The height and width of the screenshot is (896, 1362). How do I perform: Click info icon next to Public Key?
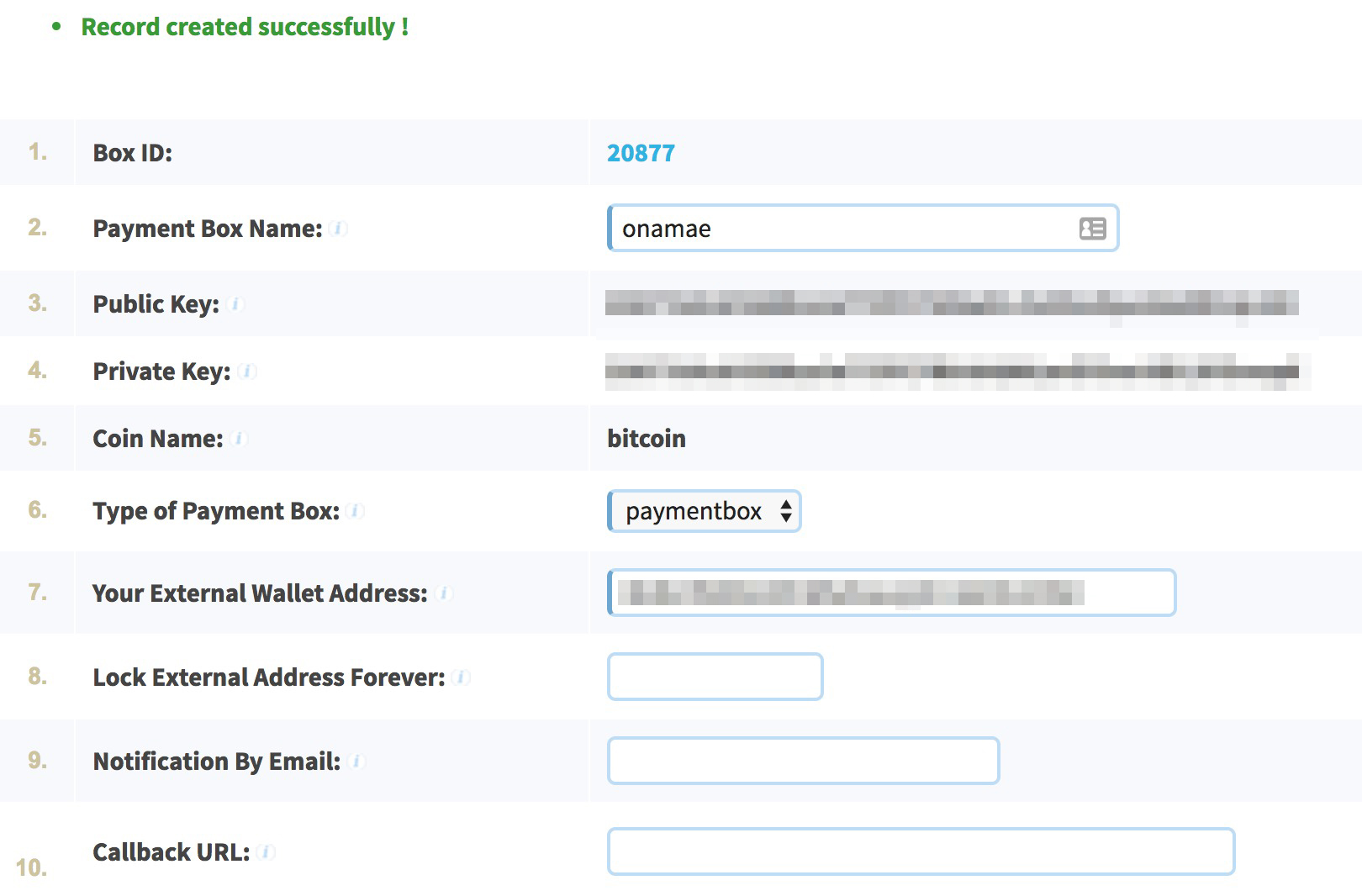click(x=235, y=304)
